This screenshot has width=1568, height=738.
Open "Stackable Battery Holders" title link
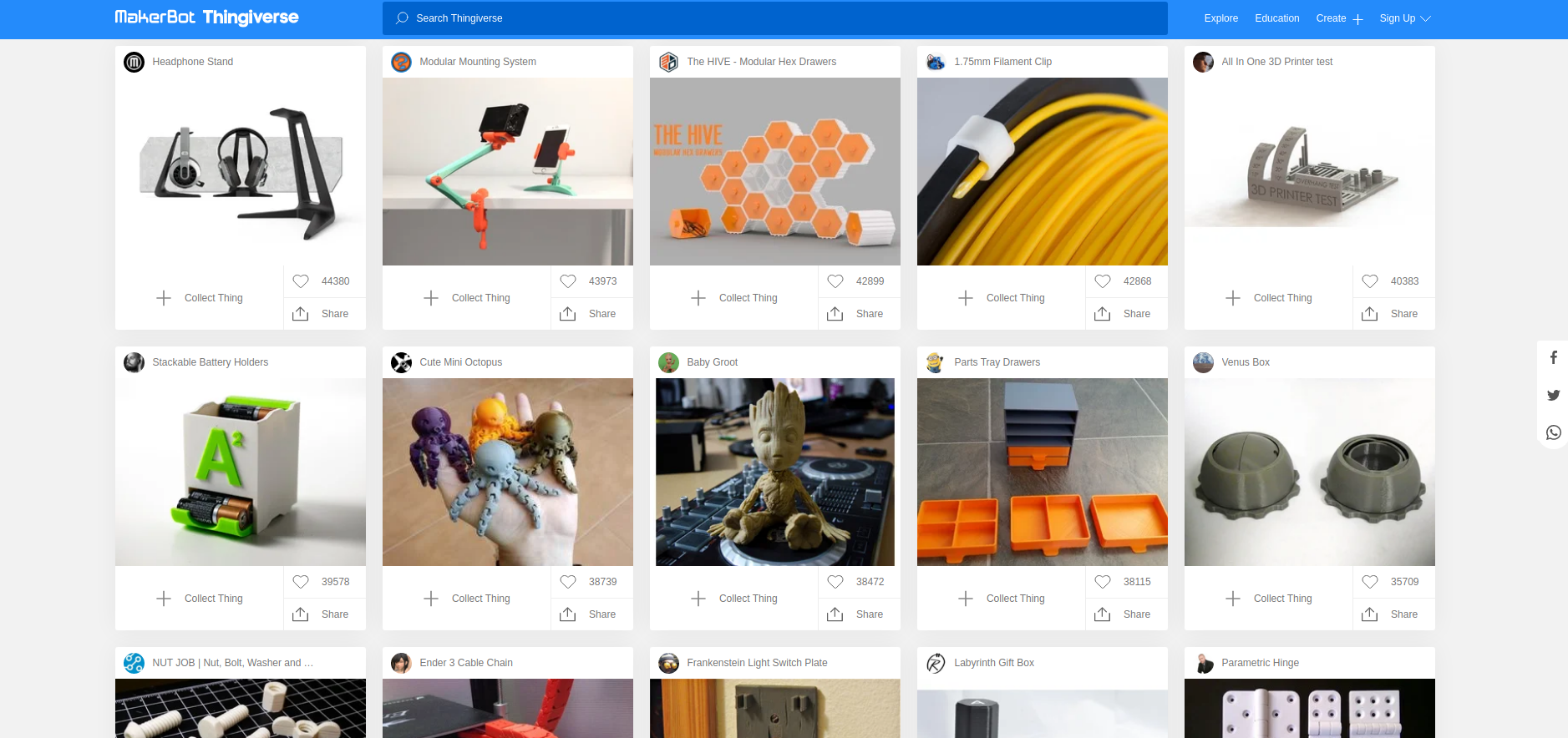click(x=211, y=362)
